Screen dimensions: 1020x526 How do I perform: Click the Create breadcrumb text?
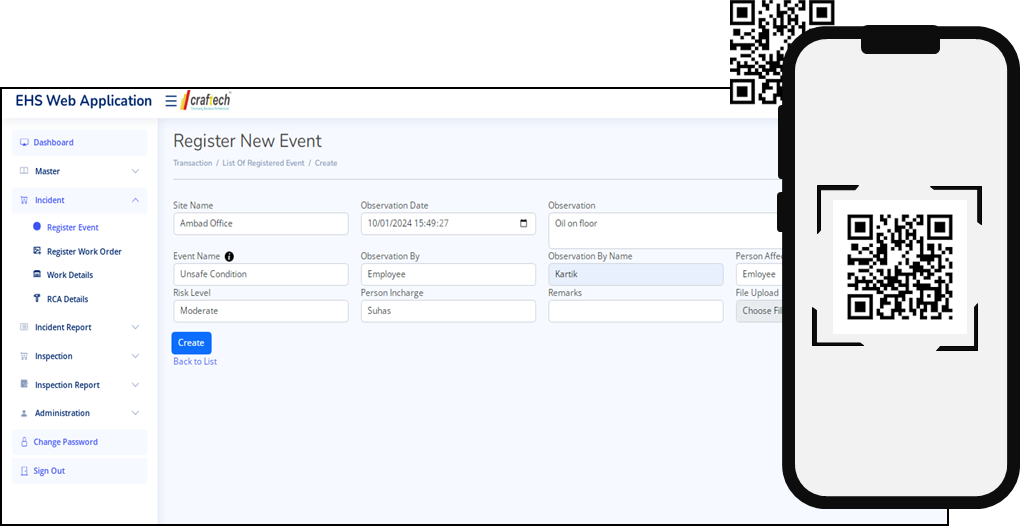point(326,163)
